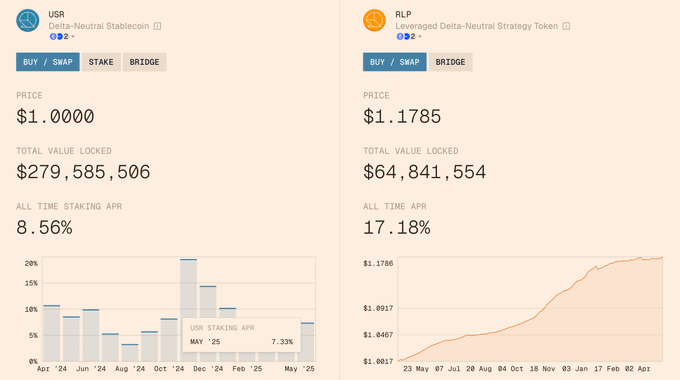Click the 7.33% tooltip APR value

coord(282,342)
